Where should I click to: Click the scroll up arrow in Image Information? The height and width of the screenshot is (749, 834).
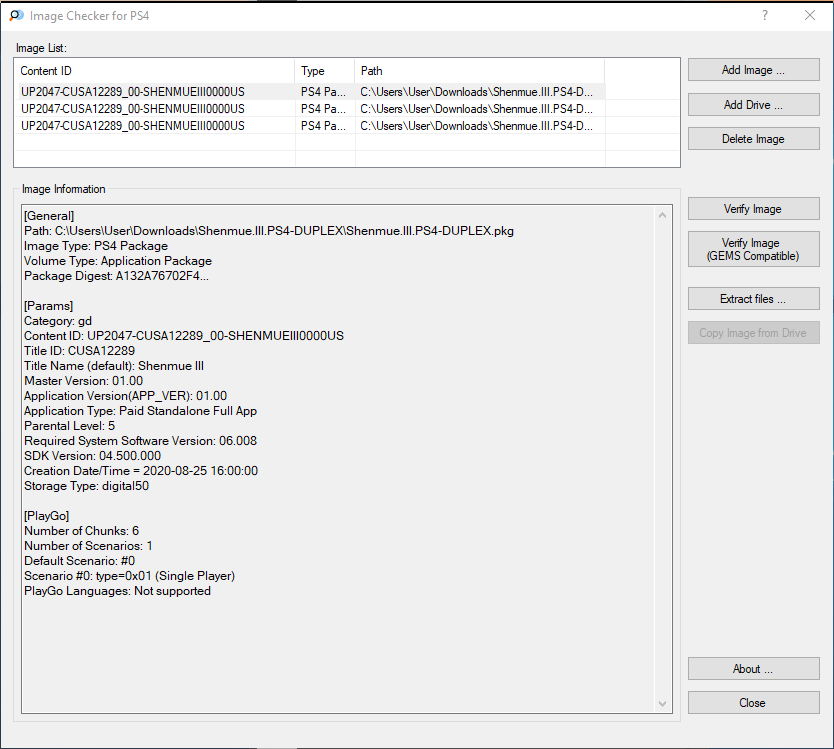point(662,215)
